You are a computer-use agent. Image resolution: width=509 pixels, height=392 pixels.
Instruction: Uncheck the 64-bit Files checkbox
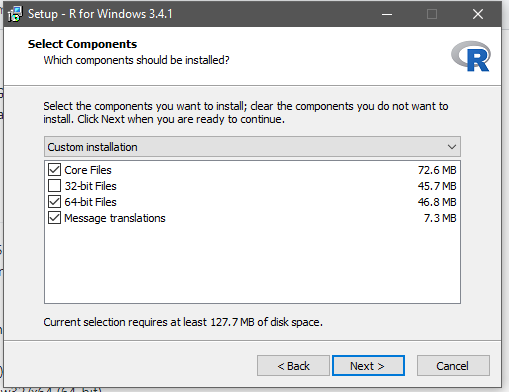54,202
